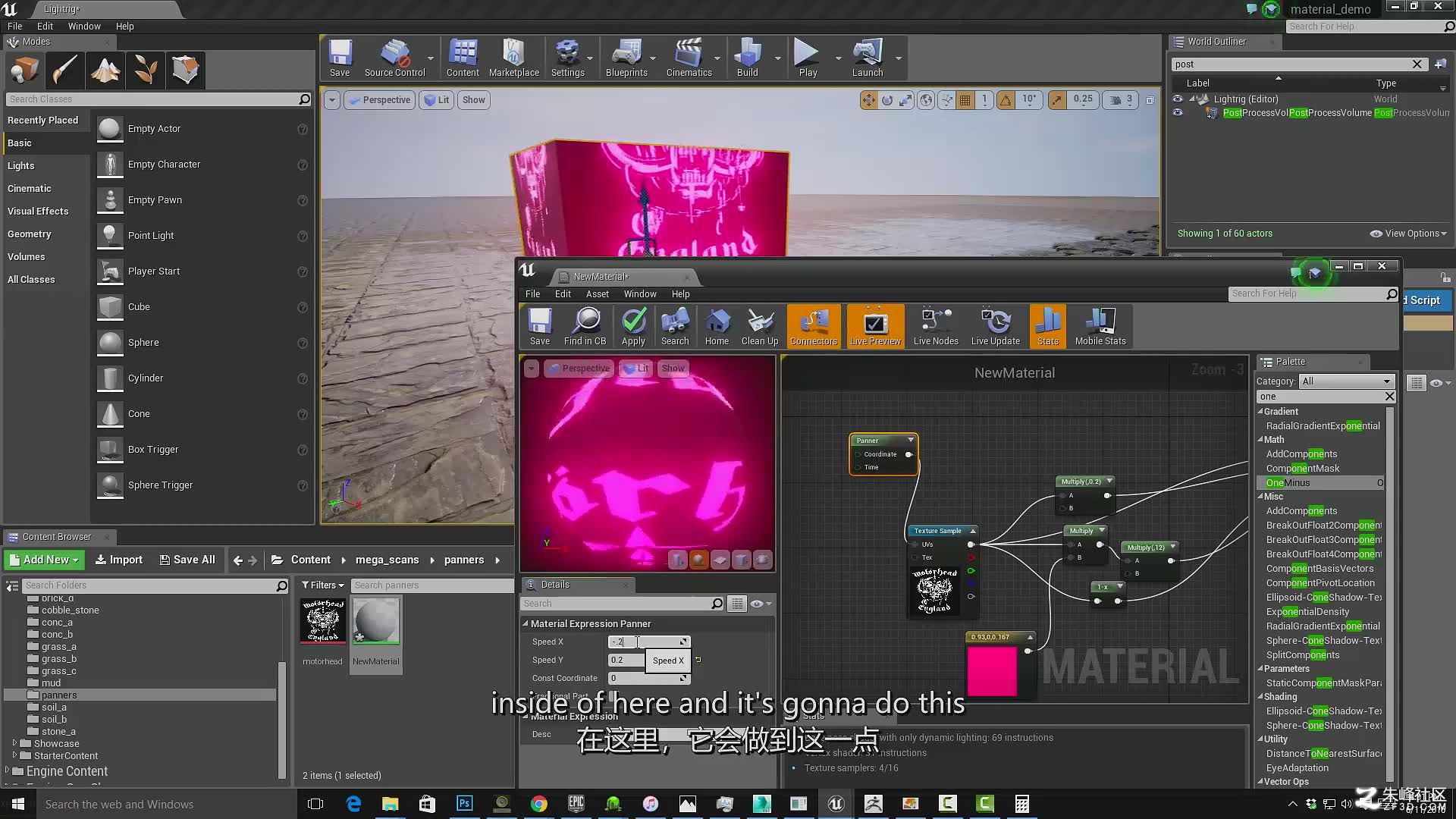This screenshot has width=1456, height=819.
Task: Click the Speed Y value field
Action: (626, 660)
